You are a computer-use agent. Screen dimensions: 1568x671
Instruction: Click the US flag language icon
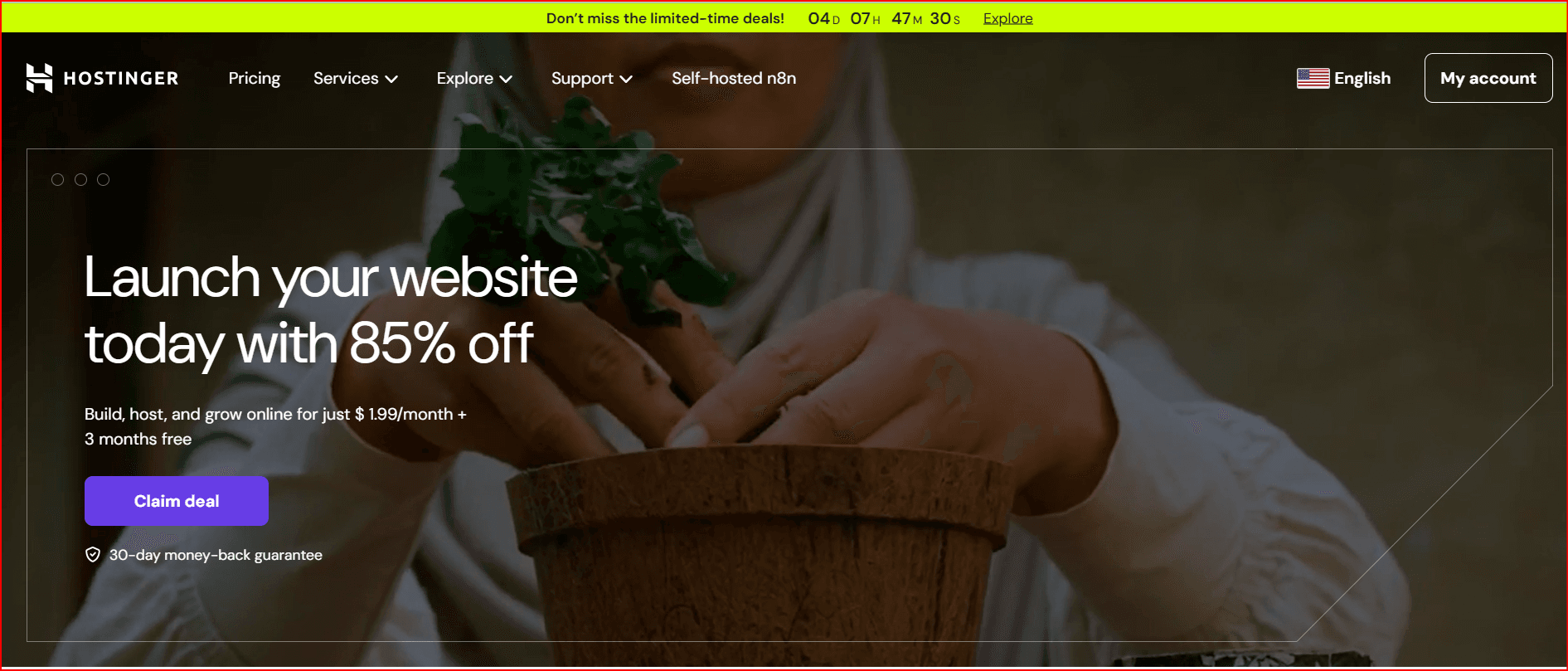(x=1313, y=78)
